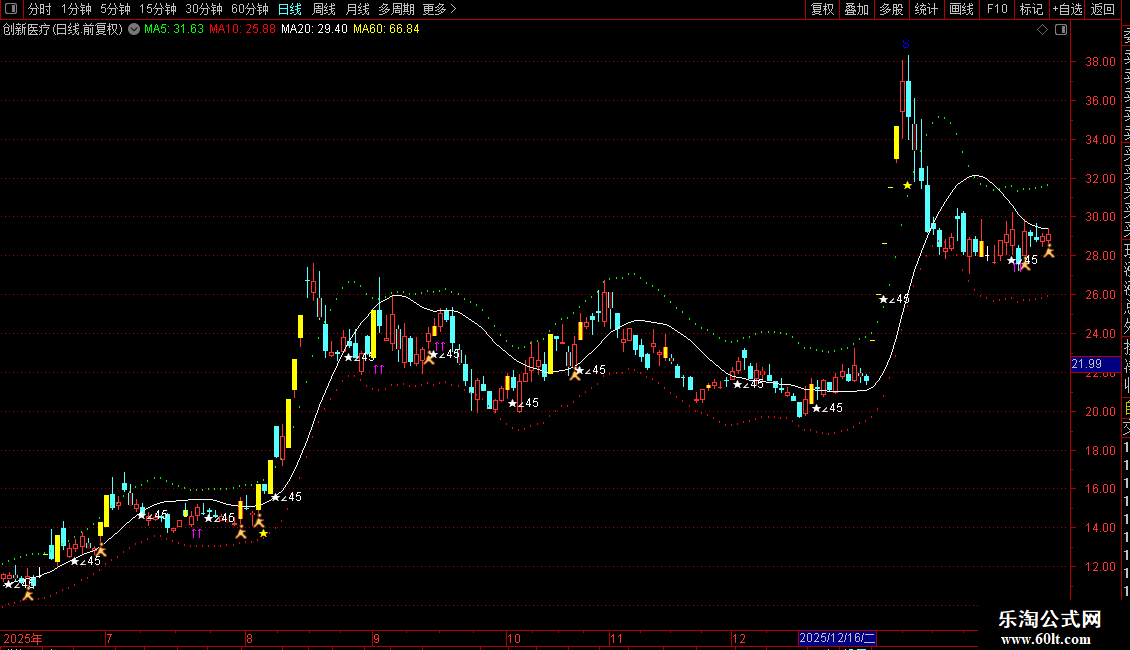Switch to 月线 monthly chart
Viewport: 1130px width, 650px height.
tap(357, 9)
